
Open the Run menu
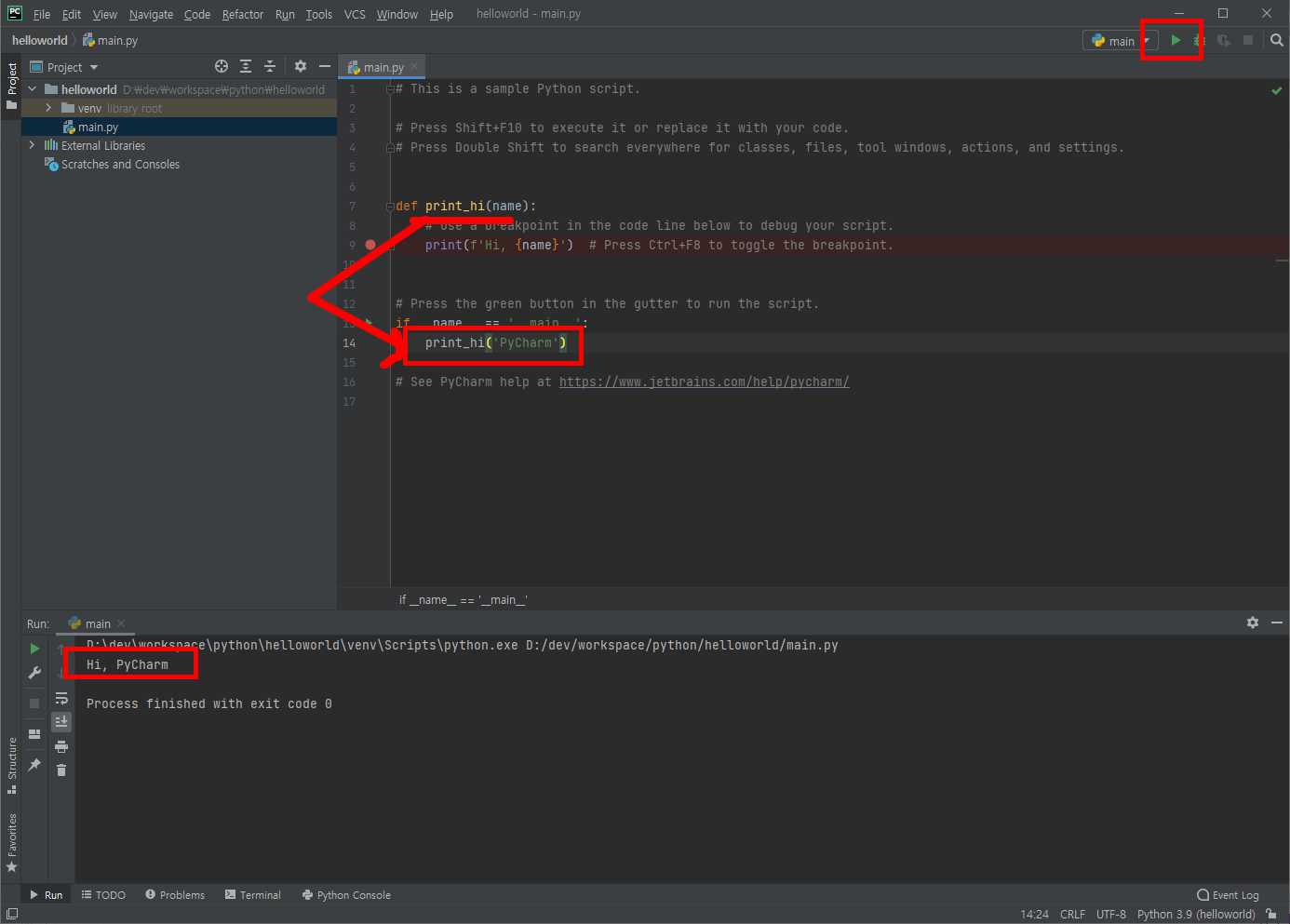(285, 14)
